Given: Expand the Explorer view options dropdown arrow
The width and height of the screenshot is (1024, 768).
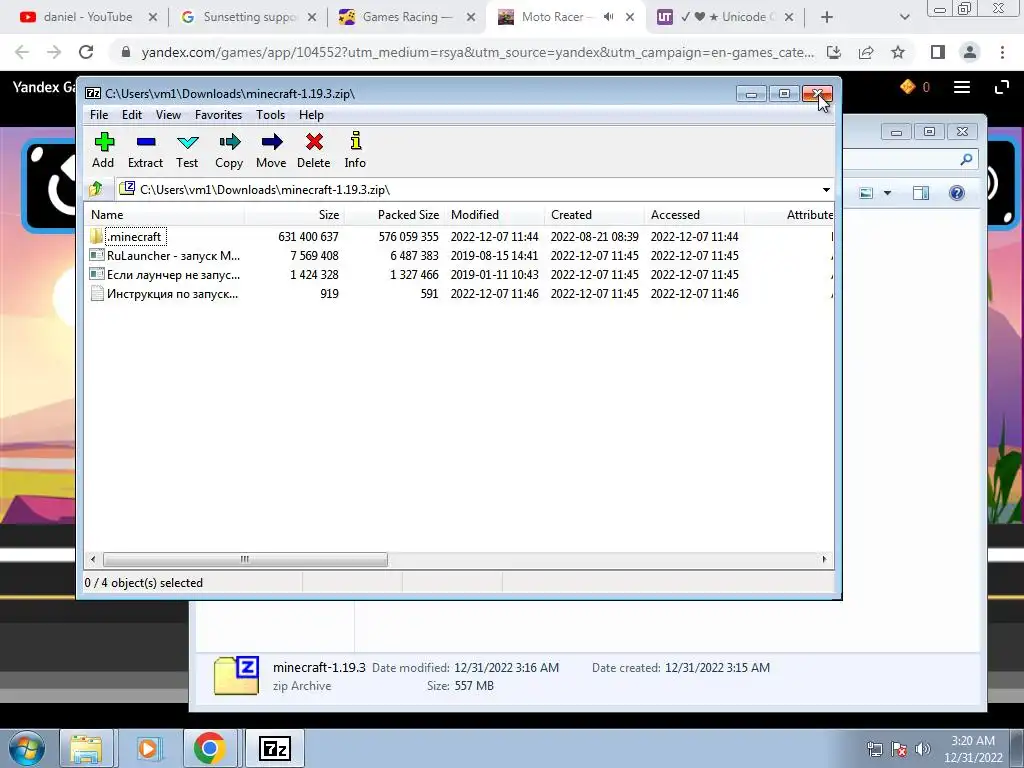Looking at the screenshot, I should point(887,193).
